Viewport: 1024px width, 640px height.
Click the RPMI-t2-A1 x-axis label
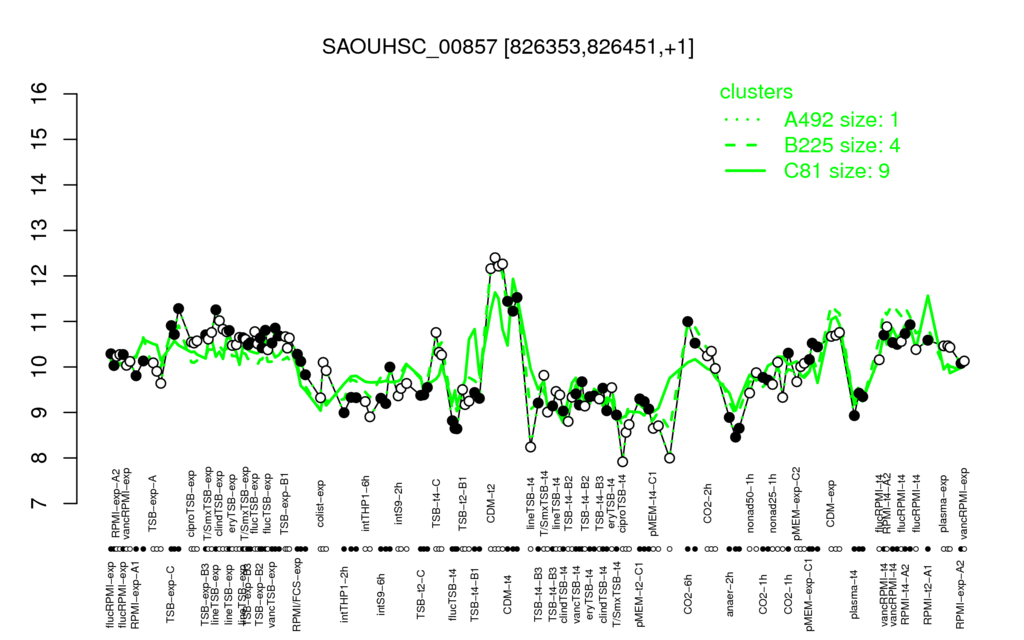(x=927, y=594)
